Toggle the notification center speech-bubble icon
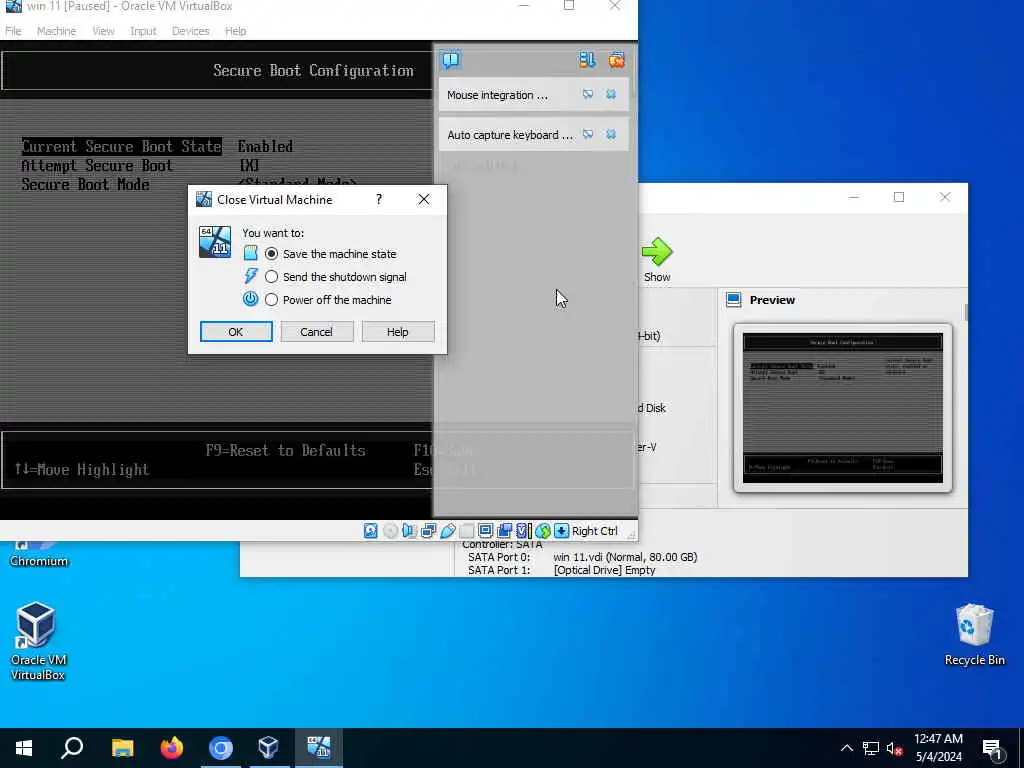This screenshot has height=768, width=1024. [x=451, y=60]
